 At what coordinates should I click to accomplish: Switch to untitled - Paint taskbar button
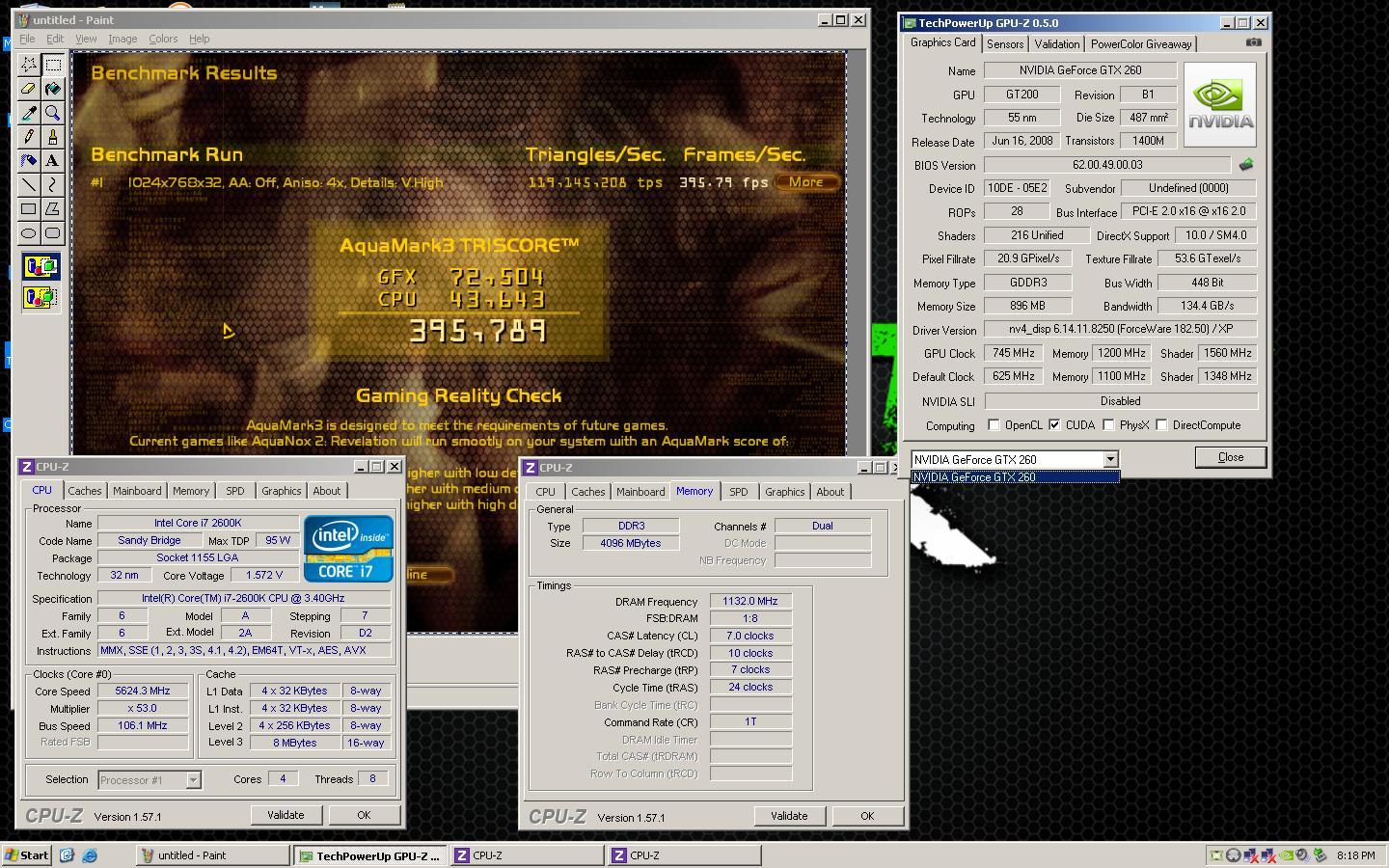point(211,854)
